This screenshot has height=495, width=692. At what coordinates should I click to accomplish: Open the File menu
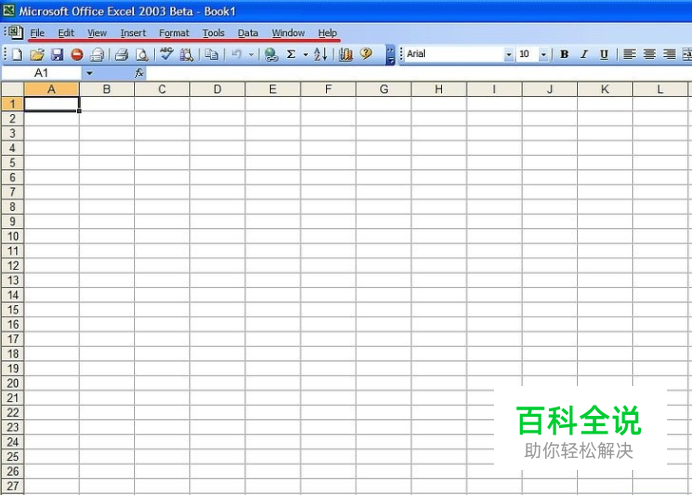(37, 33)
